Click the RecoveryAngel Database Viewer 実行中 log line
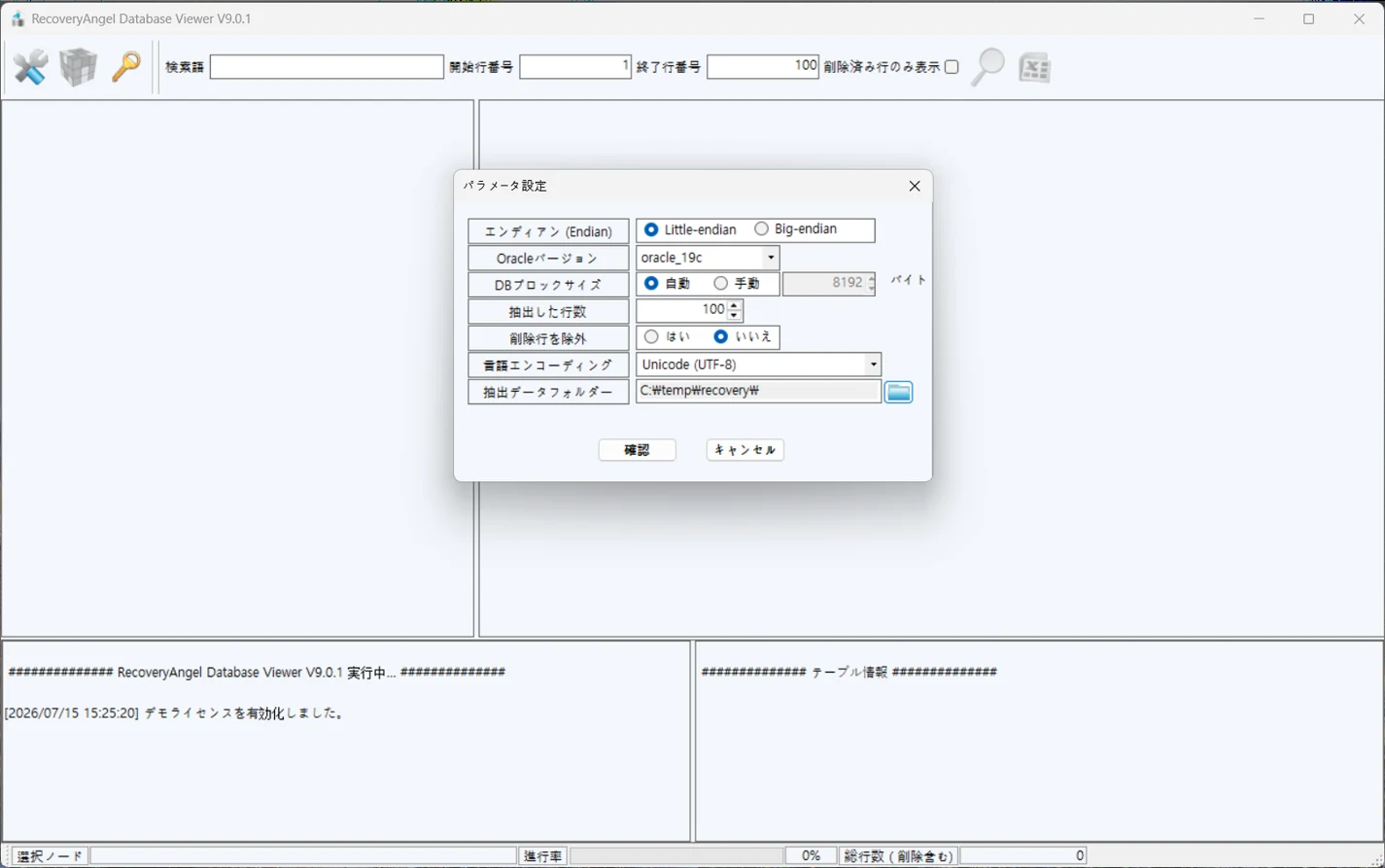The height and width of the screenshot is (868, 1385). tap(257, 672)
